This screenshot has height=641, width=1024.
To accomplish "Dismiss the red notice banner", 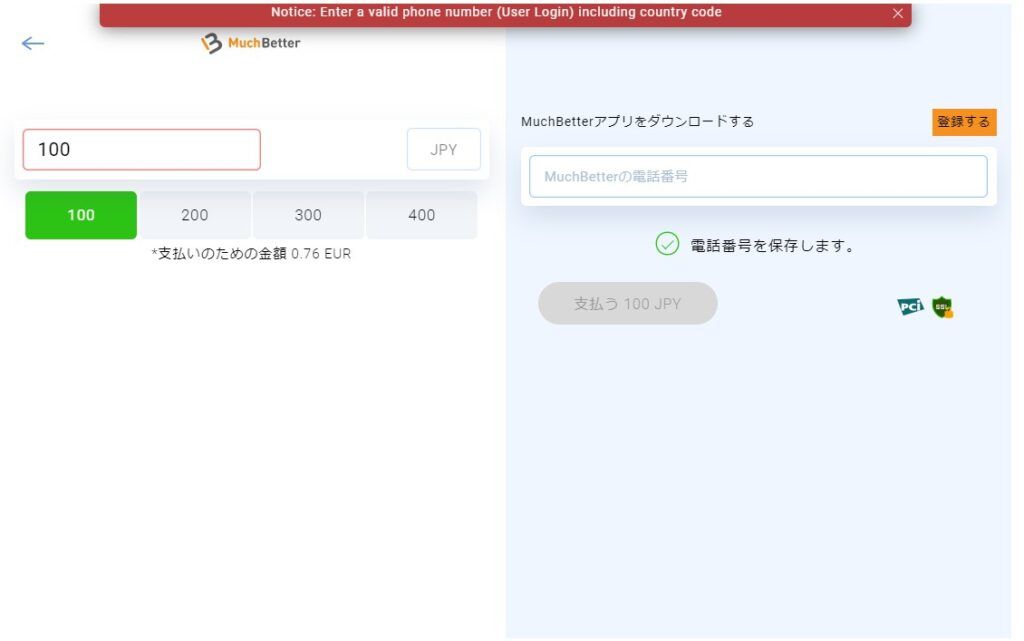I will [x=898, y=13].
